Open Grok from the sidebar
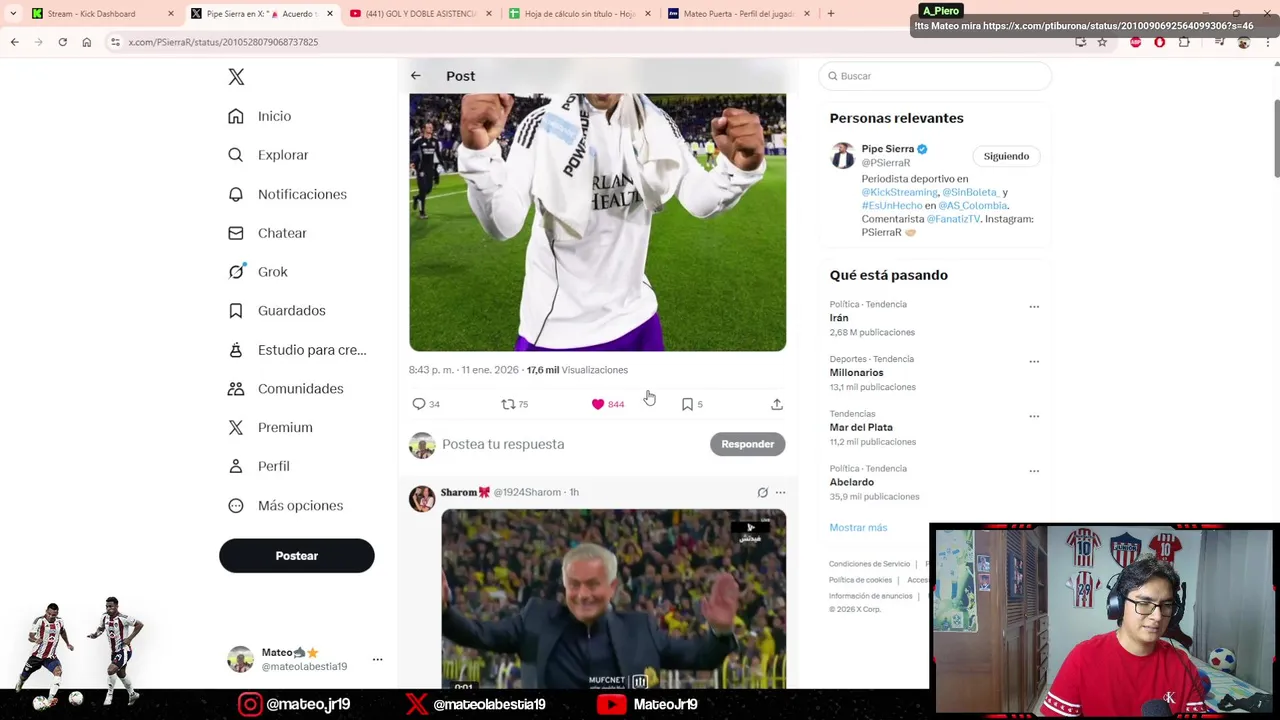The height and width of the screenshot is (720, 1280). [258, 272]
